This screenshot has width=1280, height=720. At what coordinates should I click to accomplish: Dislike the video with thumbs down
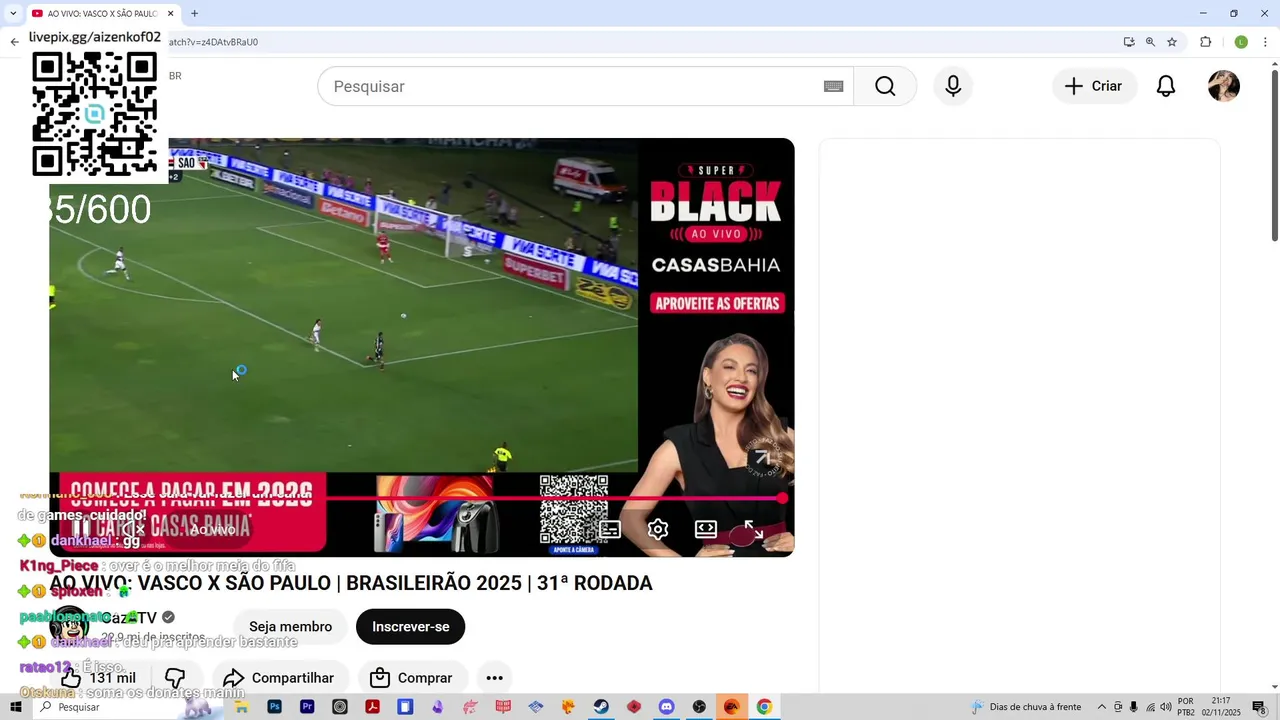coord(175,678)
